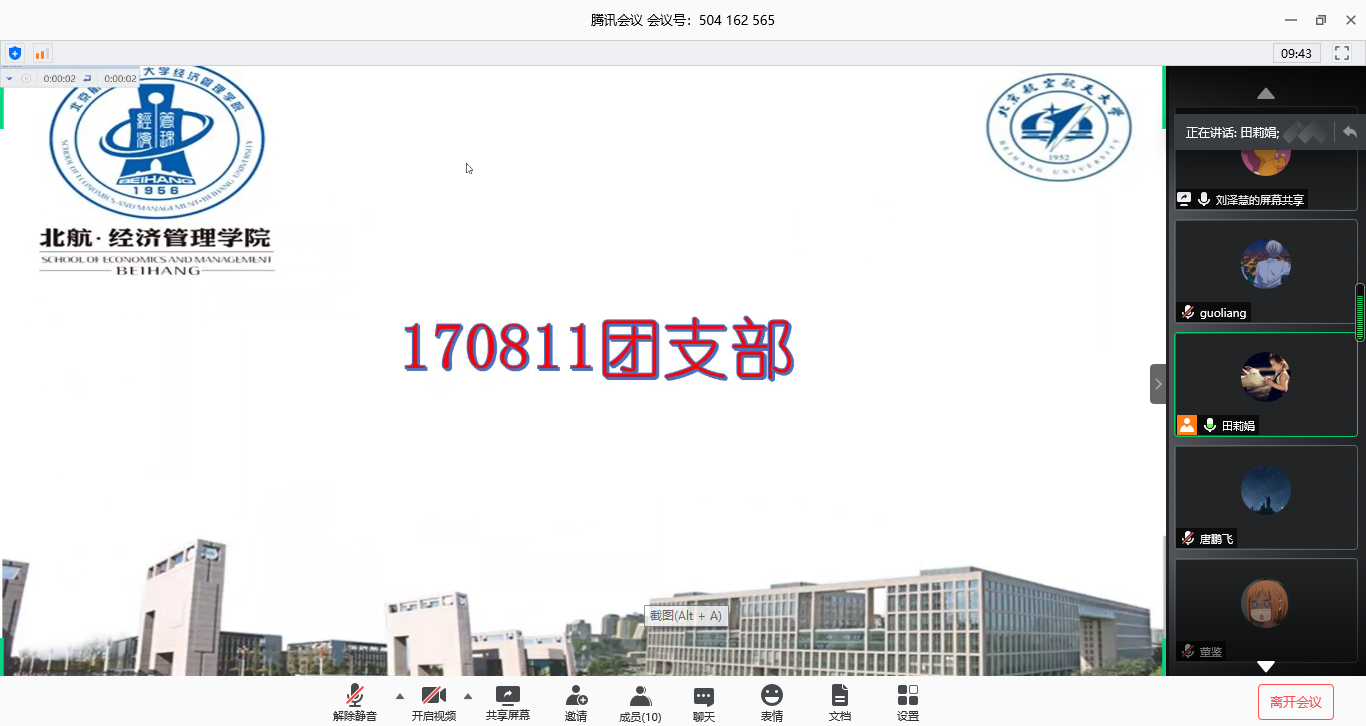Toggle fullscreen with top-right expand icon
This screenshot has height=726, width=1366.
[1341, 53]
